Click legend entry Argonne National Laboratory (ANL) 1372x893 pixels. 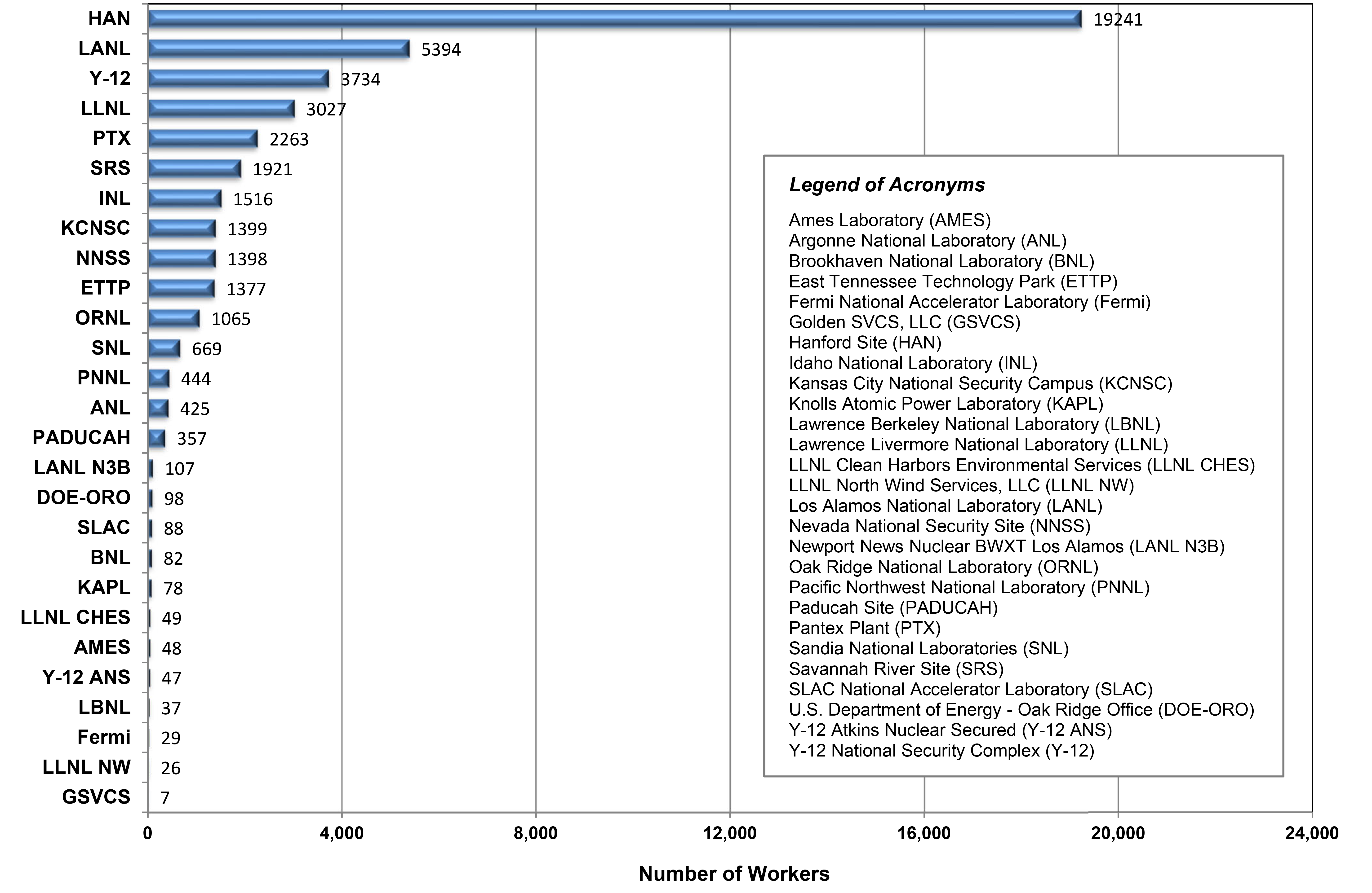pyautogui.click(x=928, y=241)
